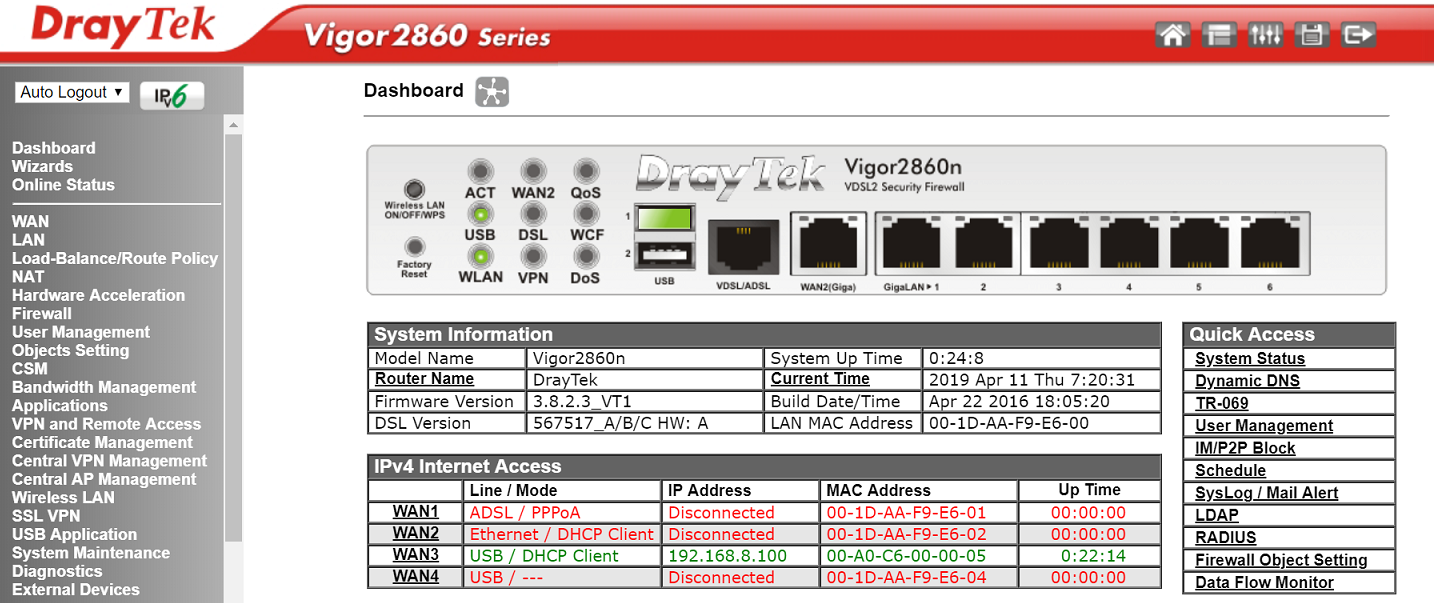Click the LAN MAC address 00-1D-AA-F9-E6-00
This screenshot has height=603, width=1434.
point(1008,423)
